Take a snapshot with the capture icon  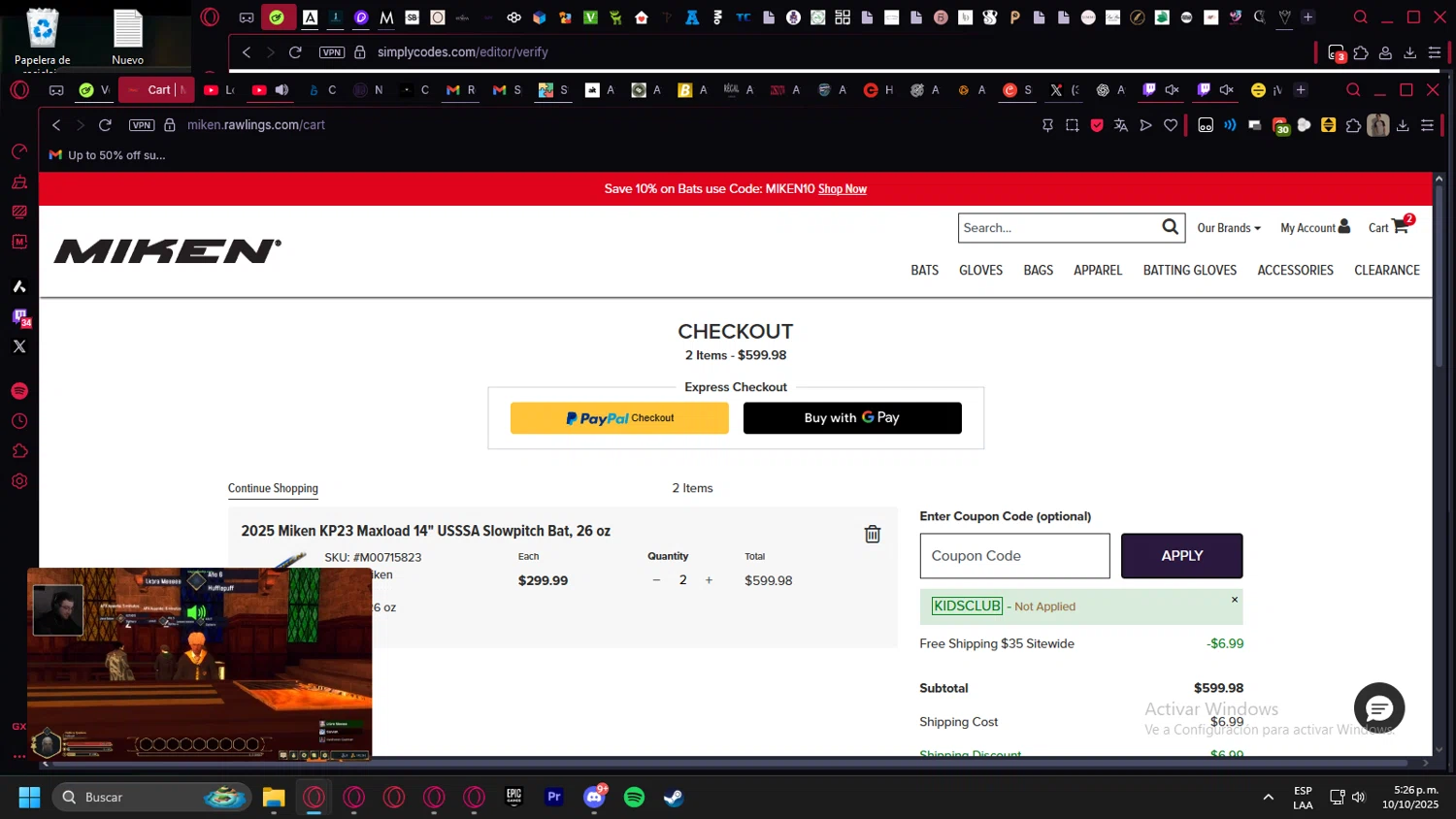pyautogui.click(x=1072, y=125)
